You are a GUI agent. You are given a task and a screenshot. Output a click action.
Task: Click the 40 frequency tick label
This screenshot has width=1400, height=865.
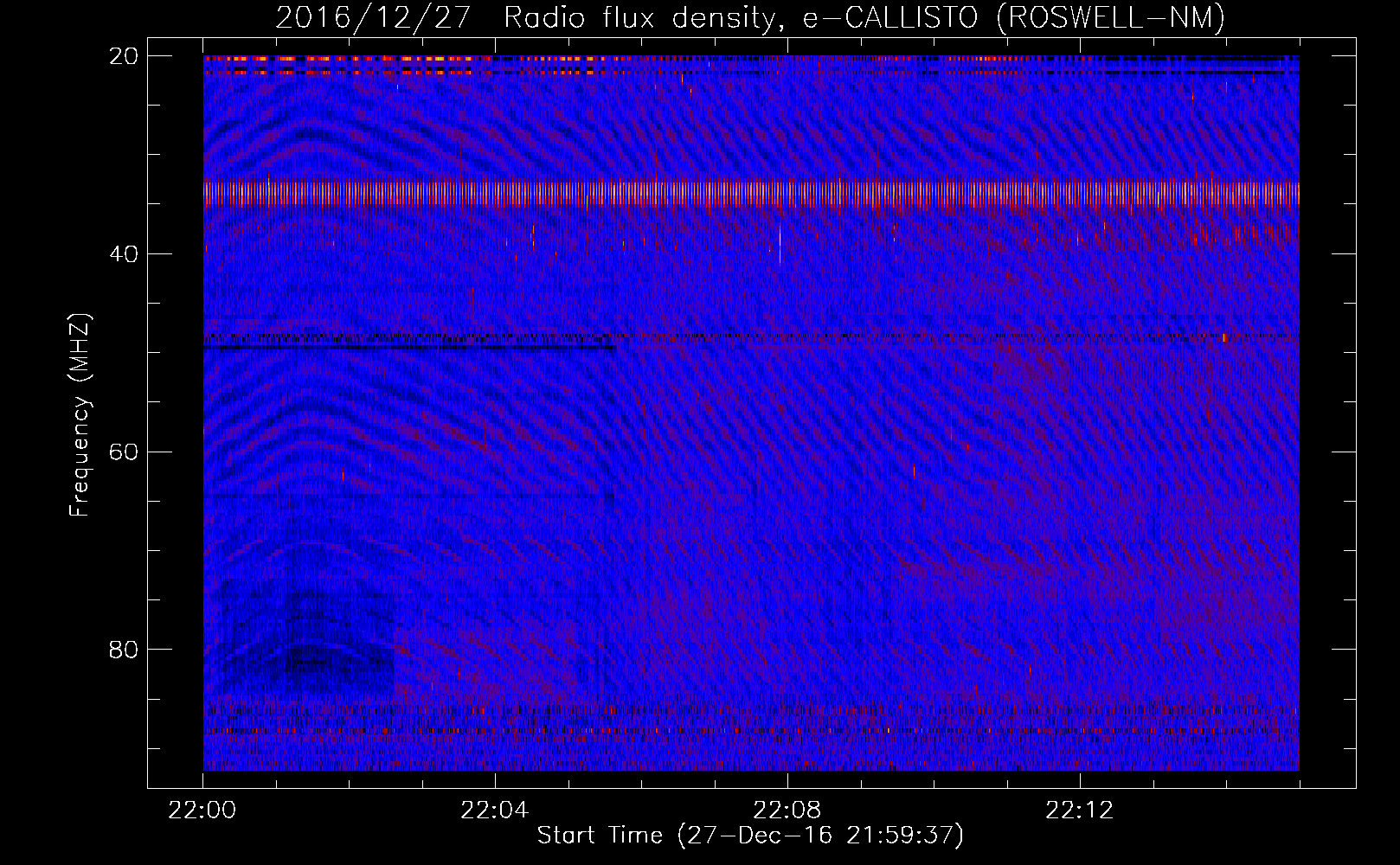tap(124, 254)
